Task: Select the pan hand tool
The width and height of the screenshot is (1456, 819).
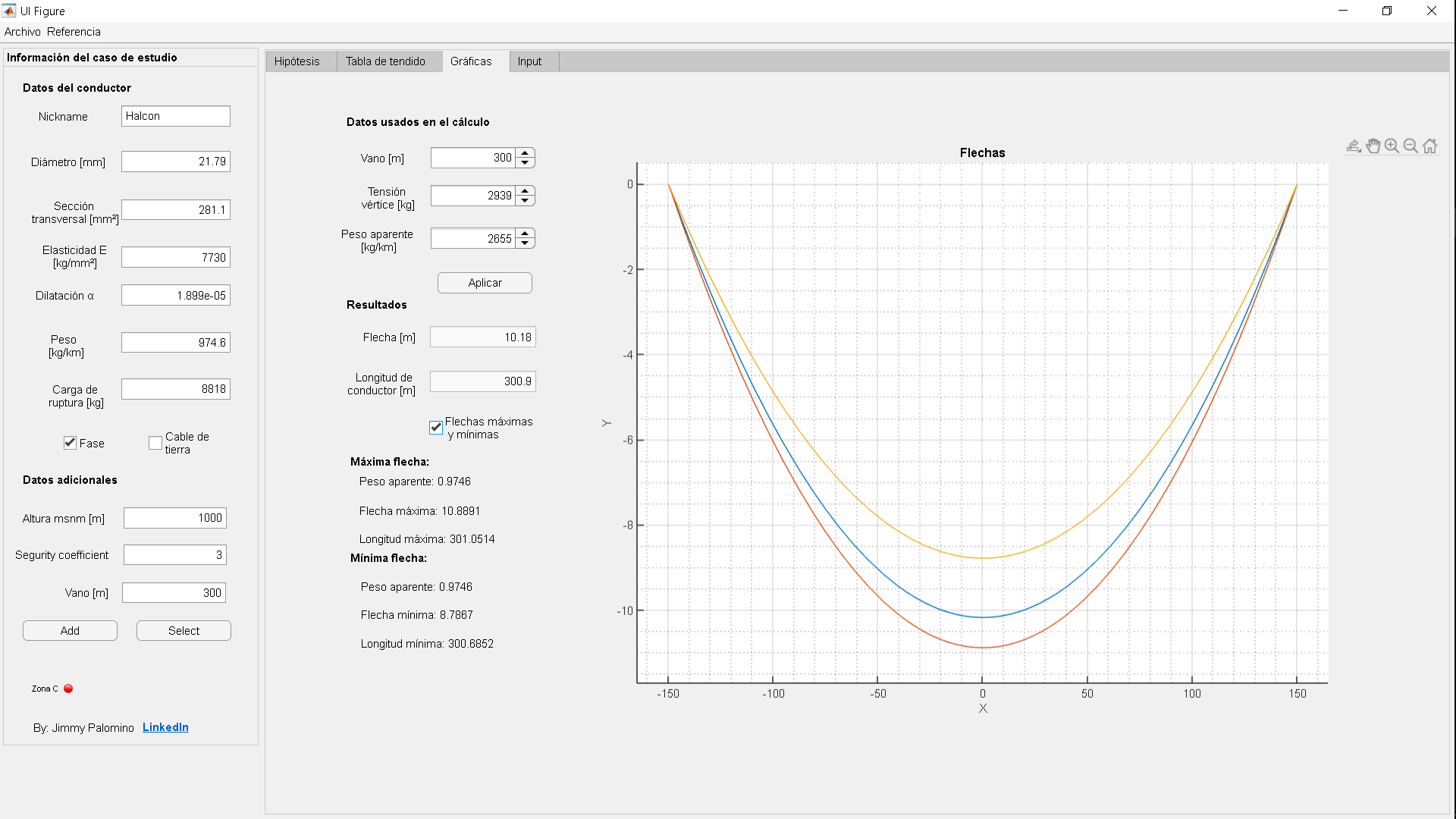Action: point(1373,146)
